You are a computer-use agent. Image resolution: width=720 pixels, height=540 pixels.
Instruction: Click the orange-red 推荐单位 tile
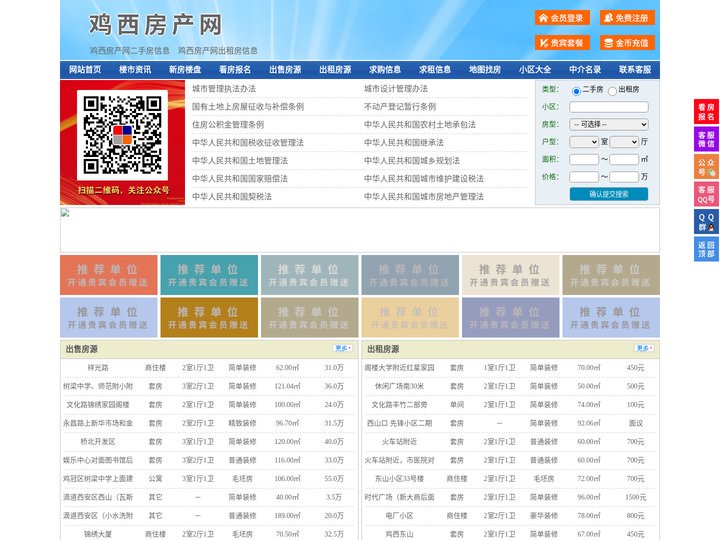[x=109, y=275]
